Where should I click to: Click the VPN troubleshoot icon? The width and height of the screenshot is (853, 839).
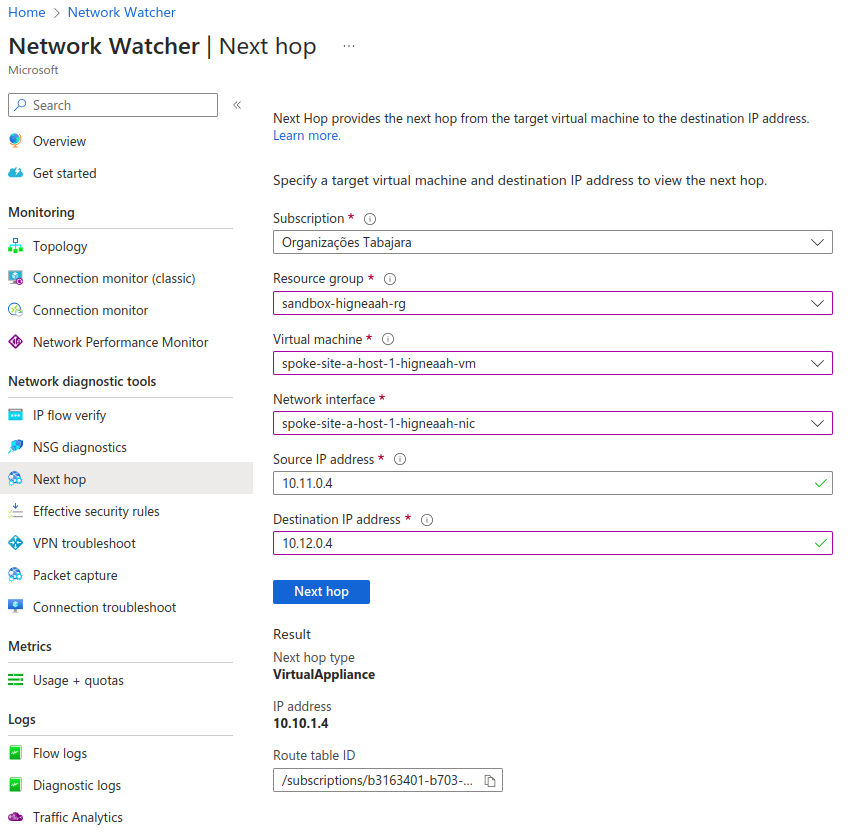point(15,543)
